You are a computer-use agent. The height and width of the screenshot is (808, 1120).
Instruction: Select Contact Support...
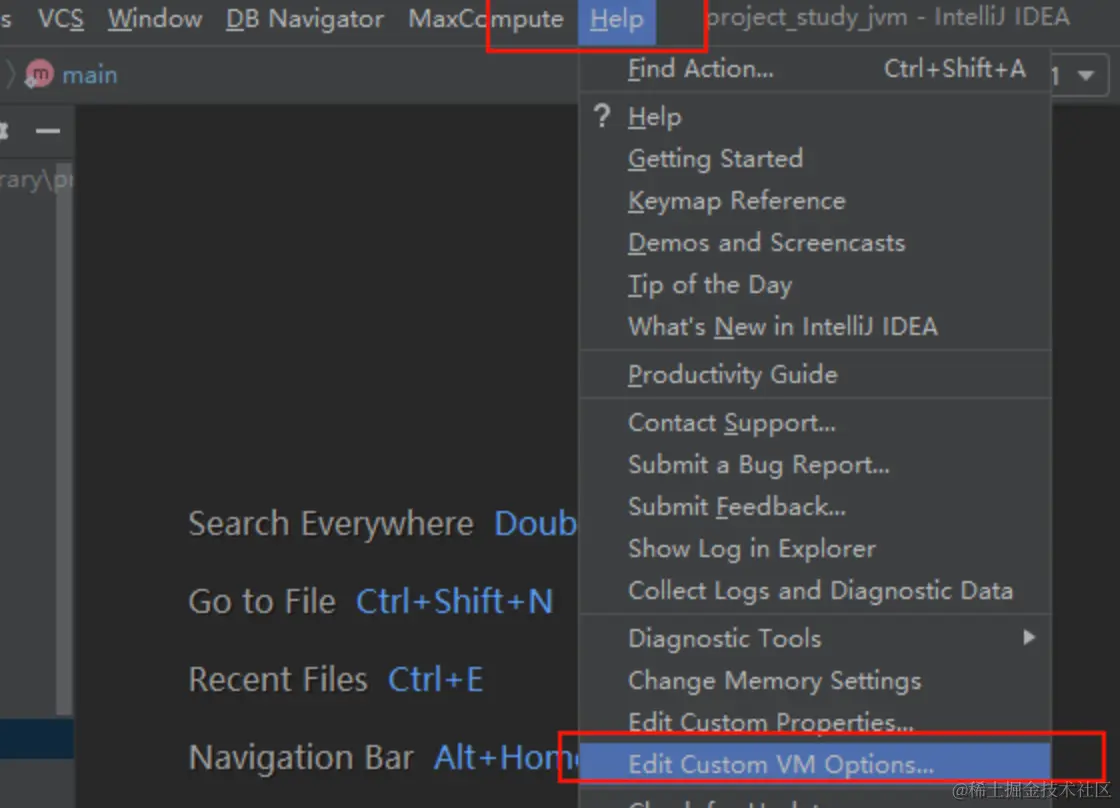(815, 422)
